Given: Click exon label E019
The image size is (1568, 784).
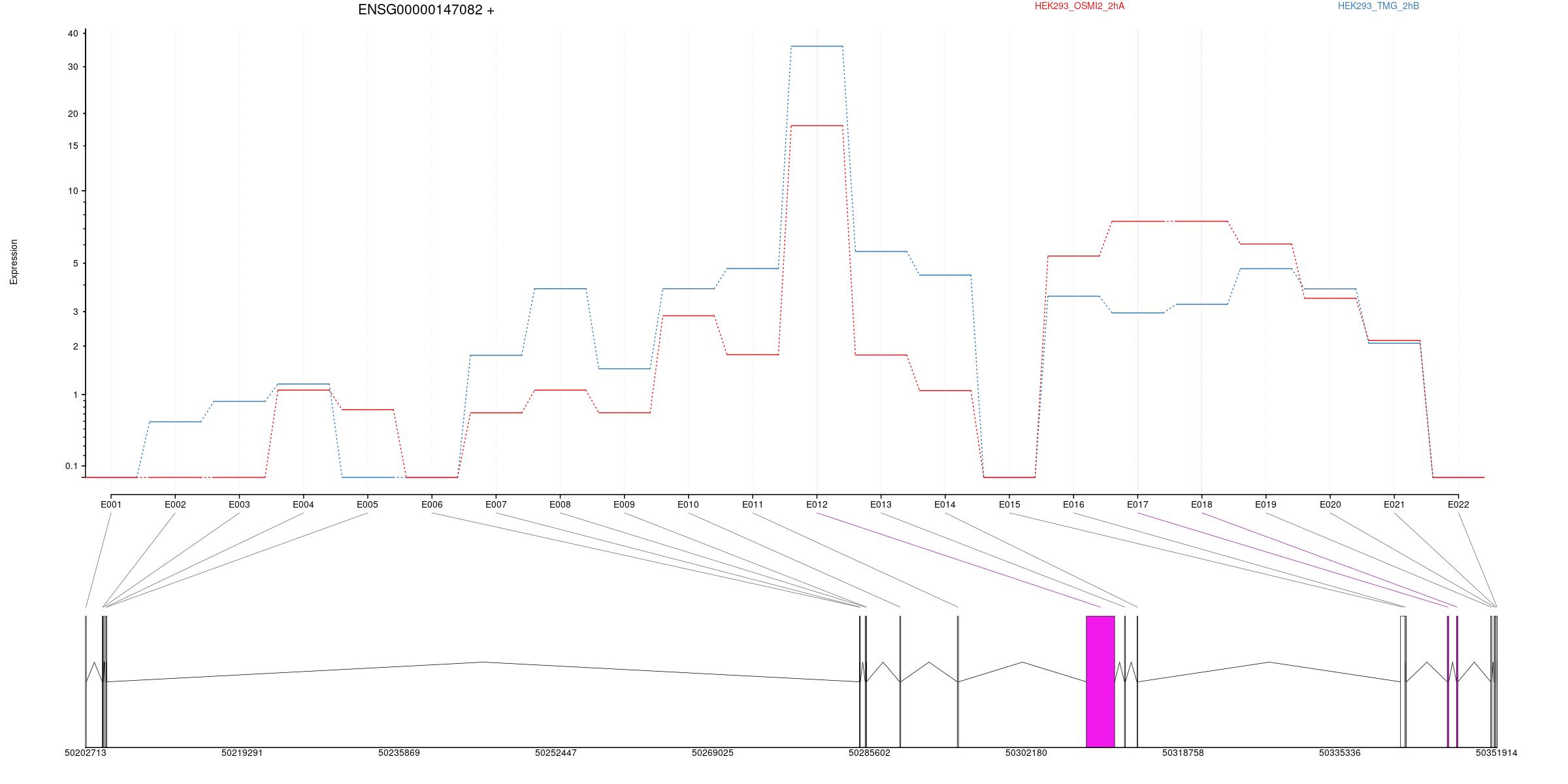Looking at the screenshot, I should 1266,504.
